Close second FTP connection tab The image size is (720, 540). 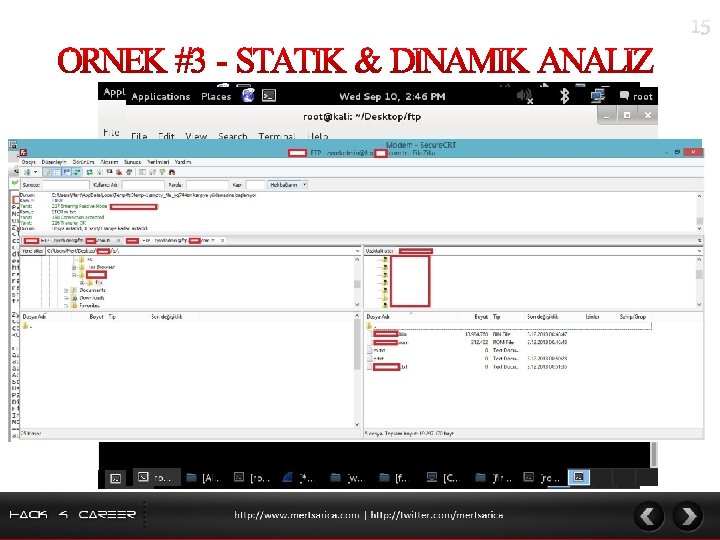click(x=222, y=240)
